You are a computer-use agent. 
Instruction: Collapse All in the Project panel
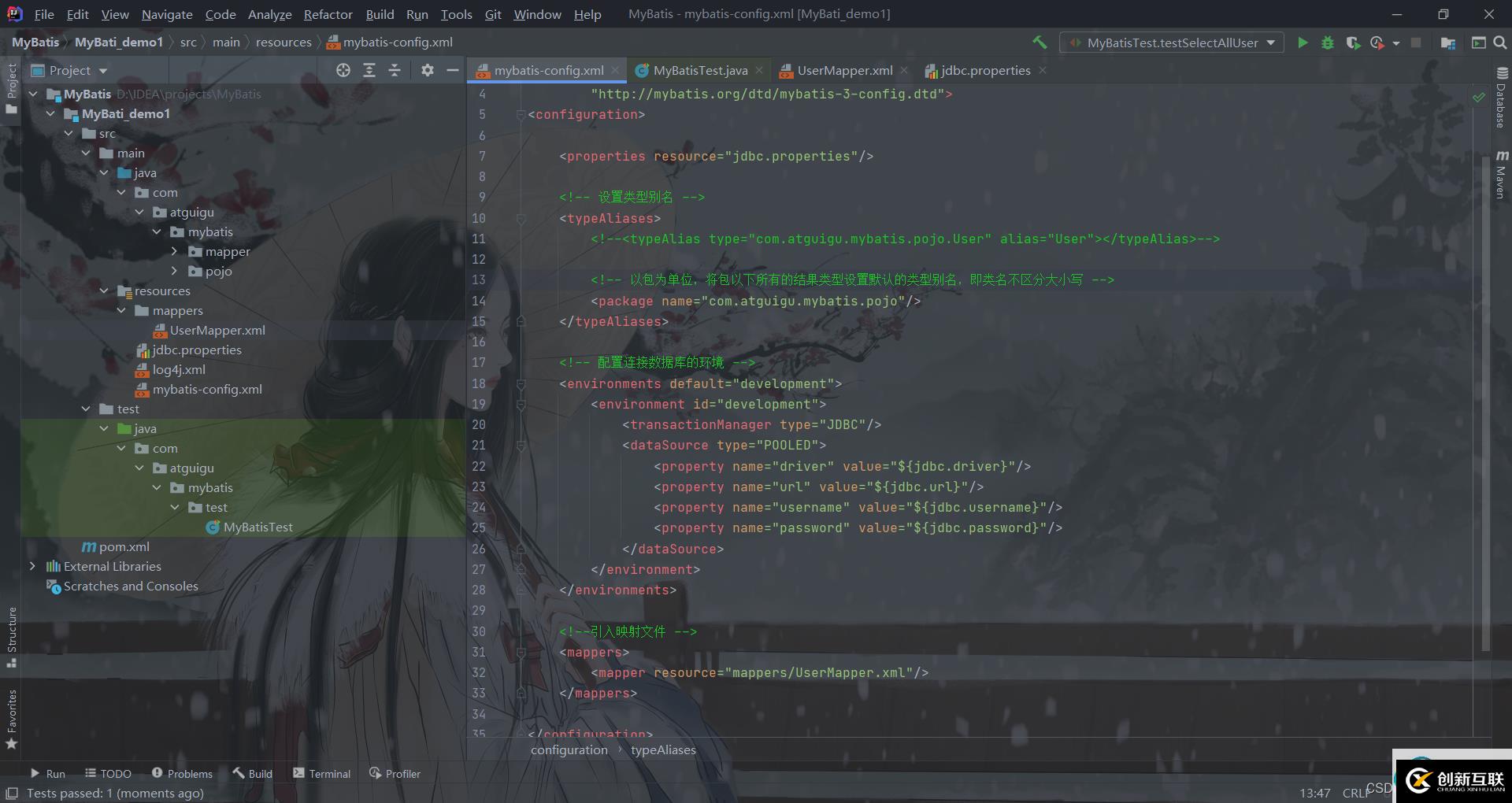(395, 70)
